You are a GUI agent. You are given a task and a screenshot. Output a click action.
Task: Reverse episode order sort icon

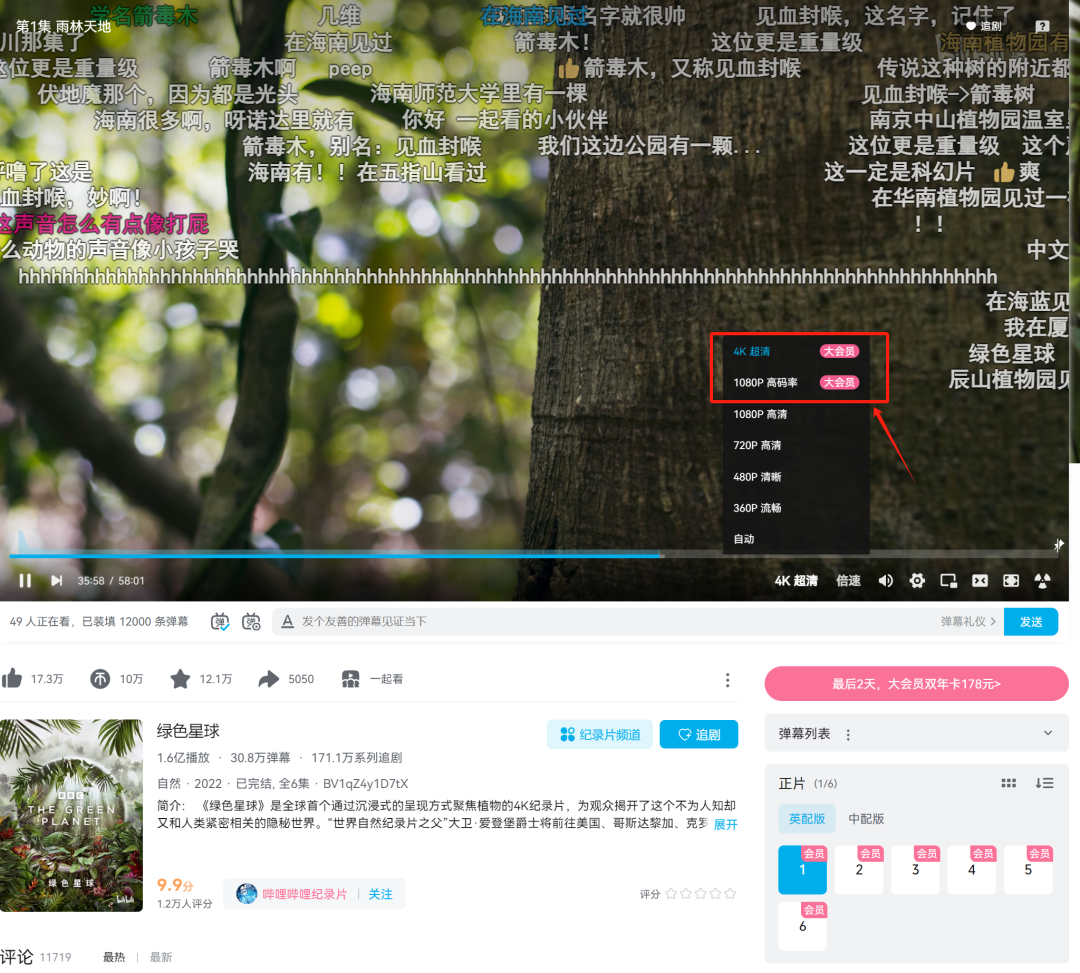(1044, 783)
